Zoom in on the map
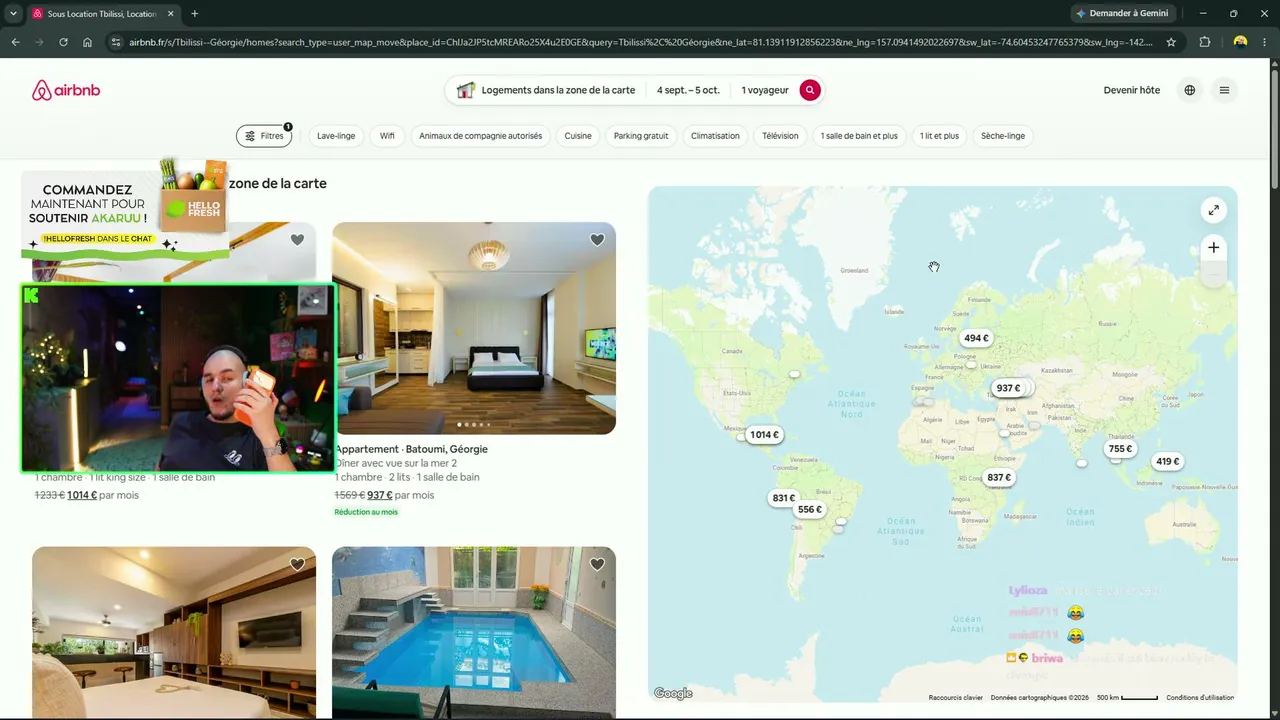Image resolution: width=1280 pixels, height=720 pixels. coord(1213,248)
